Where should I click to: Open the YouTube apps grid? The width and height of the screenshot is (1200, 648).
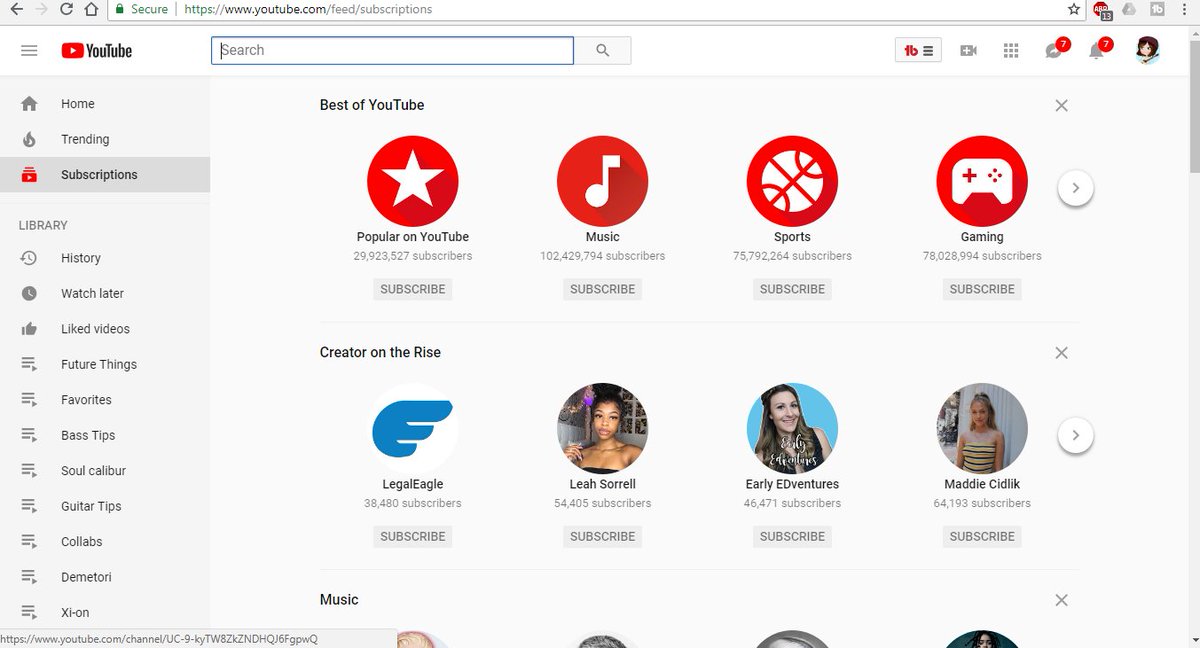click(1011, 51)
